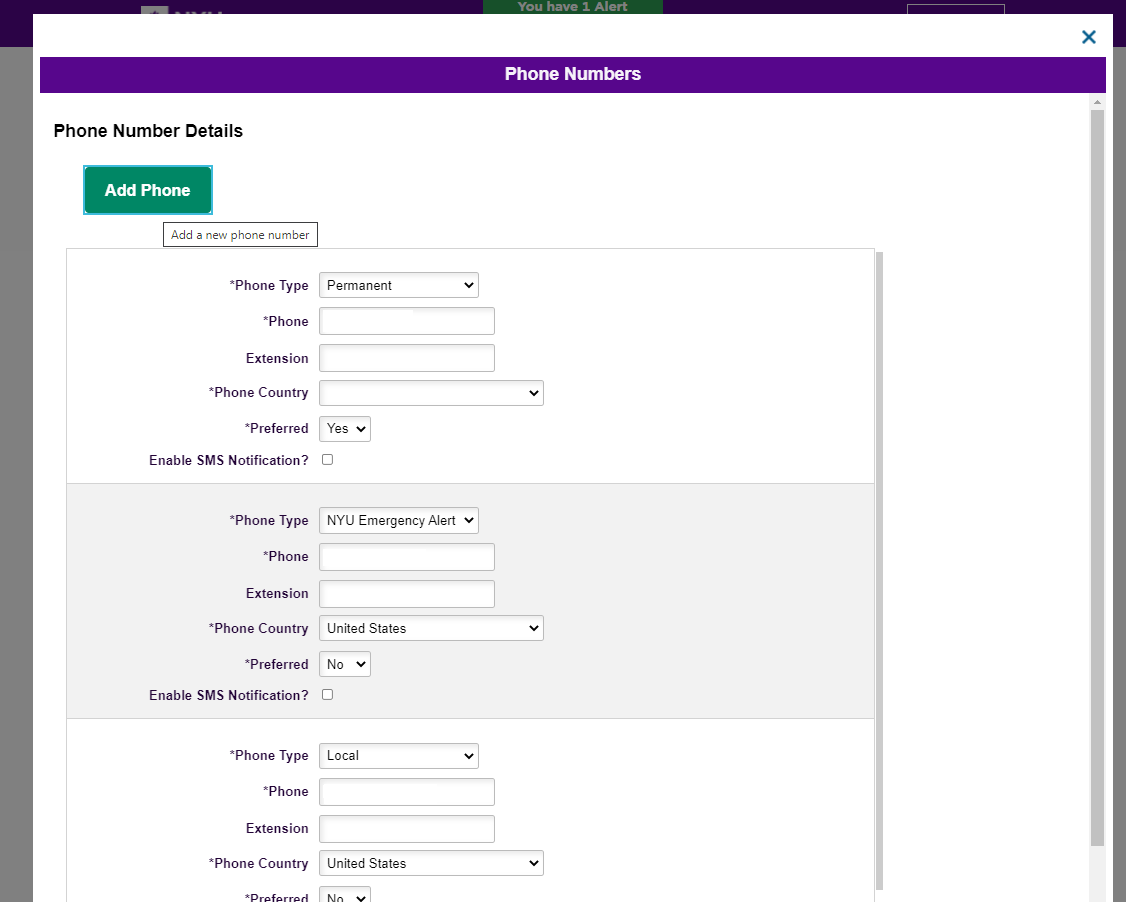Click the Phone field in the Local section
Image resolution: width=1126 pixels, height=902 pixels.
pos(406,791)
